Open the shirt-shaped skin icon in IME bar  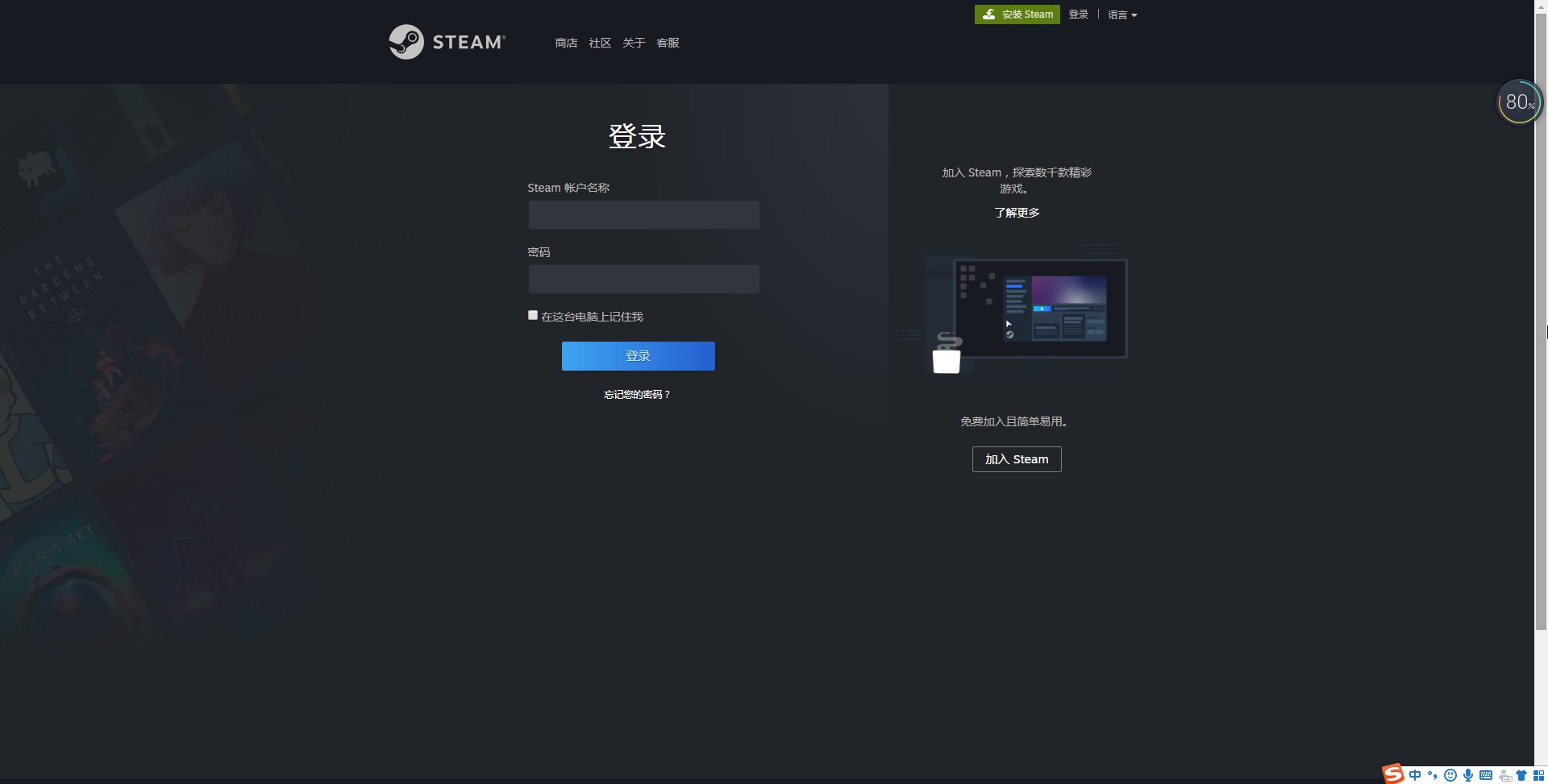click(x=1521, y=775)
